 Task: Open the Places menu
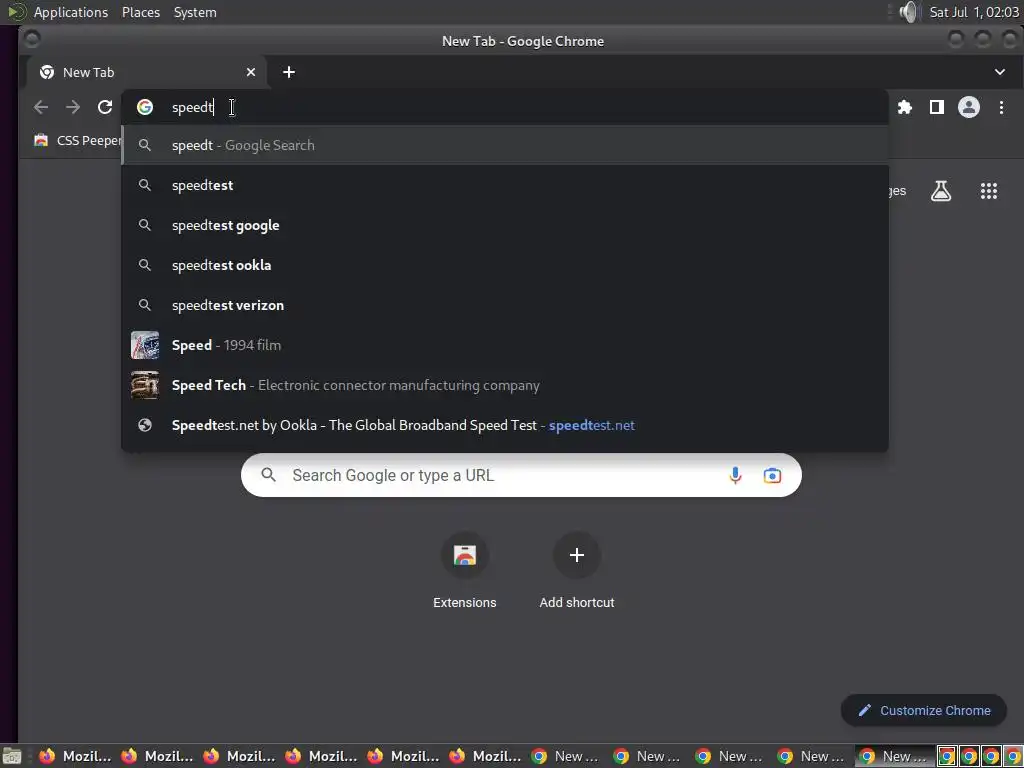(140, 12)
